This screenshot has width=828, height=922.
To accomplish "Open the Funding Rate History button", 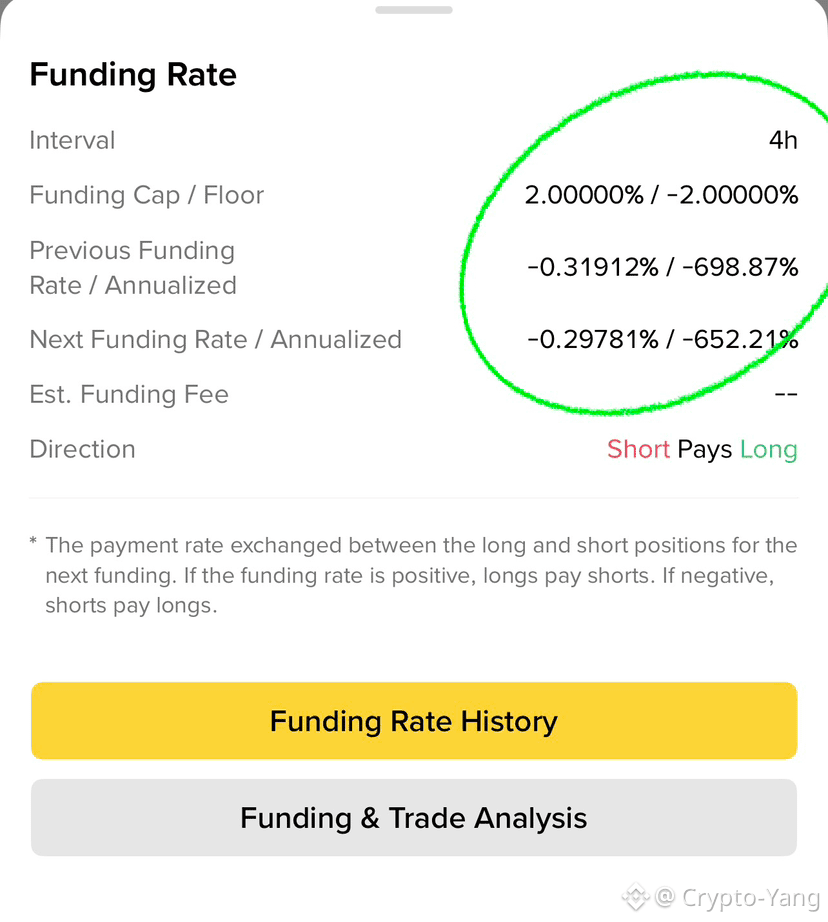I will 414,720.
